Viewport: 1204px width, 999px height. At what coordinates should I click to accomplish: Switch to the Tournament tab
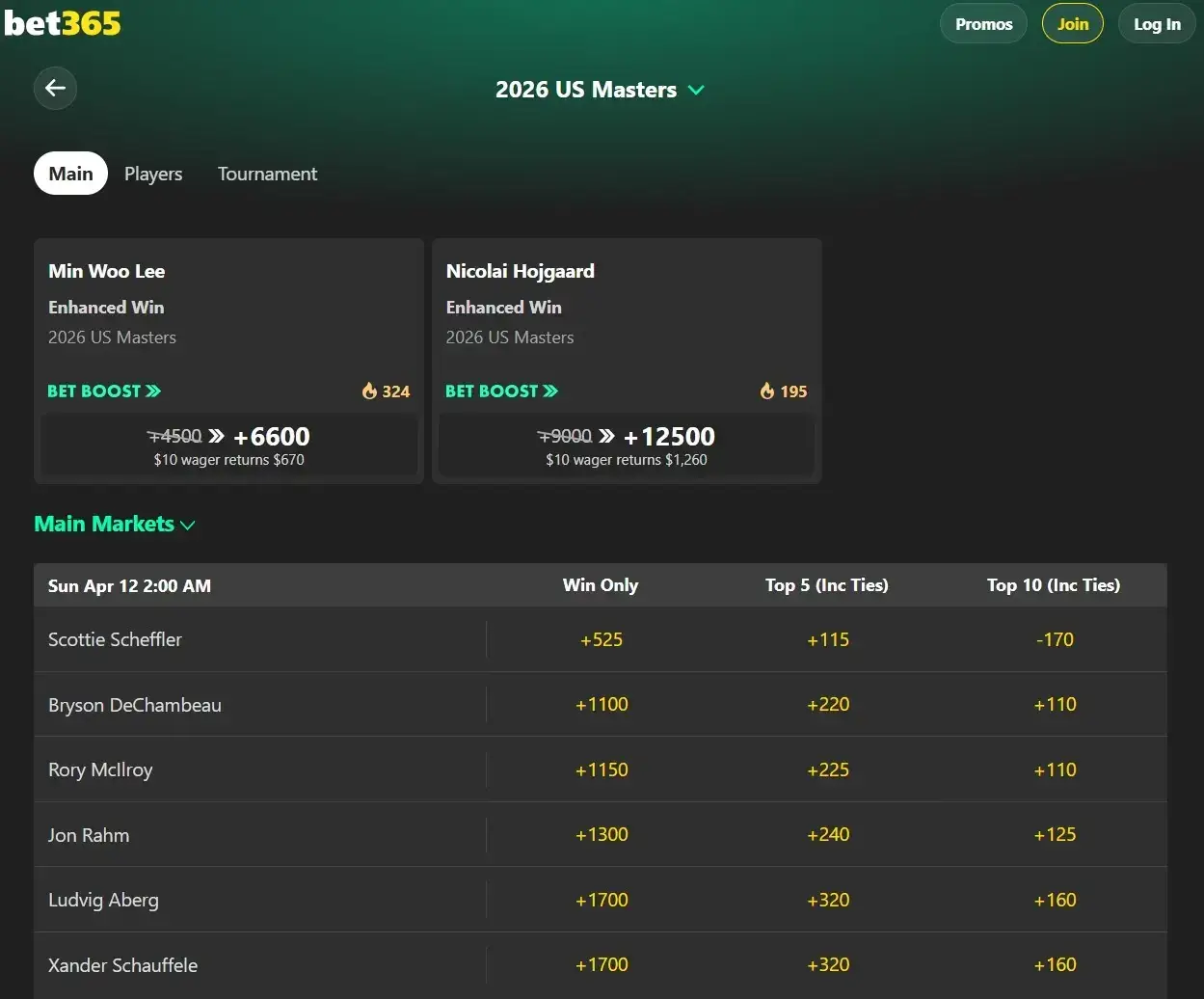pyautogui.click(x=267, y=174)
